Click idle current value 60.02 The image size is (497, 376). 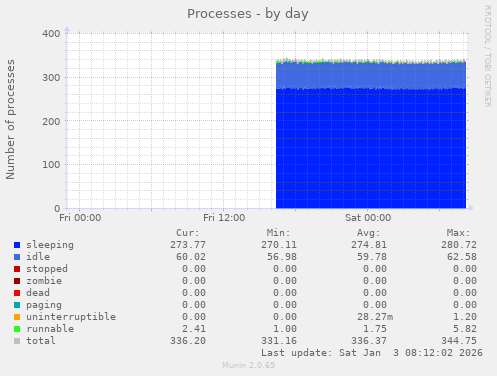pos(191,257)
